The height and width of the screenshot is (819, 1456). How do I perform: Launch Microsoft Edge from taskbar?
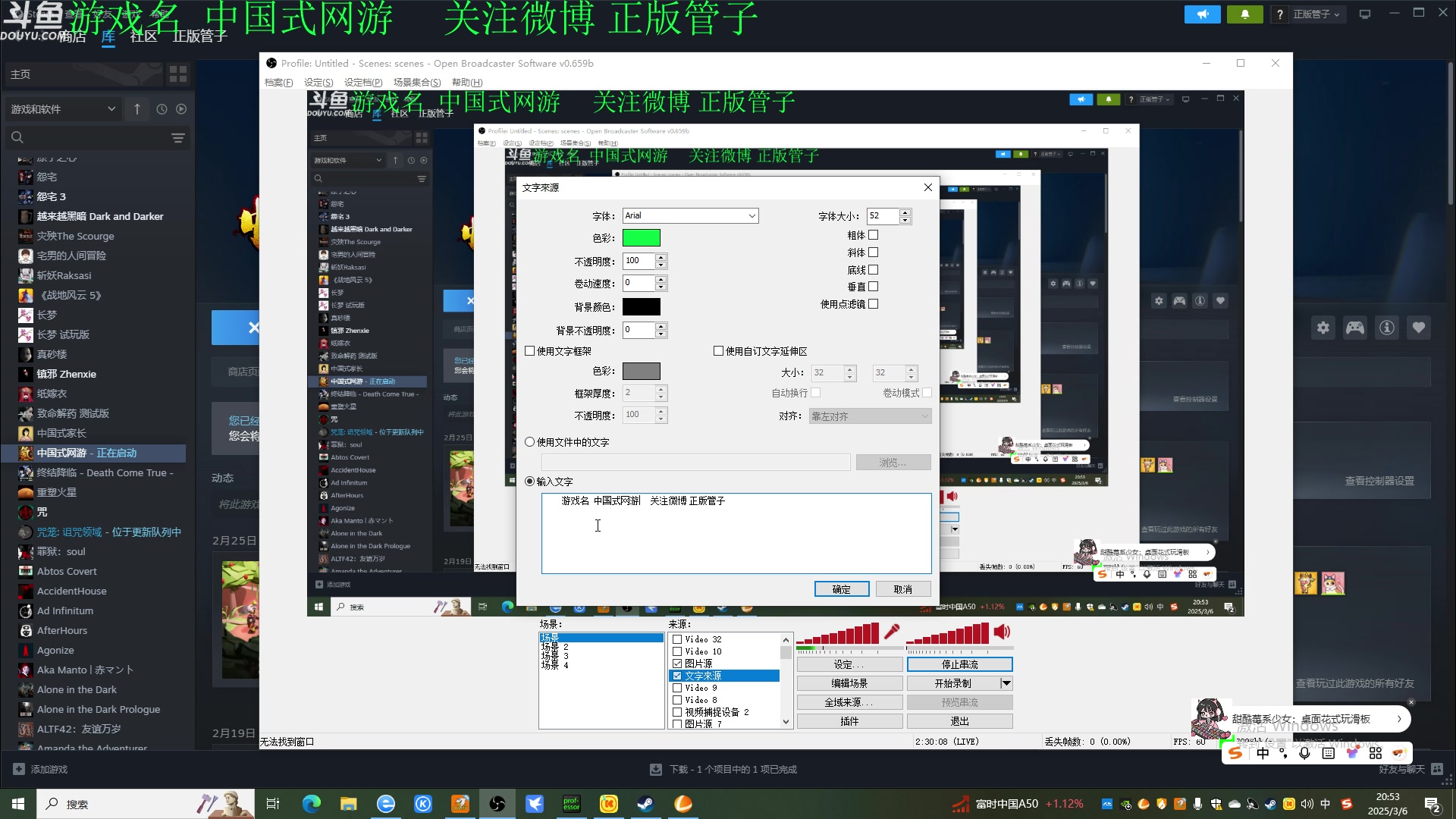point(312,804)
